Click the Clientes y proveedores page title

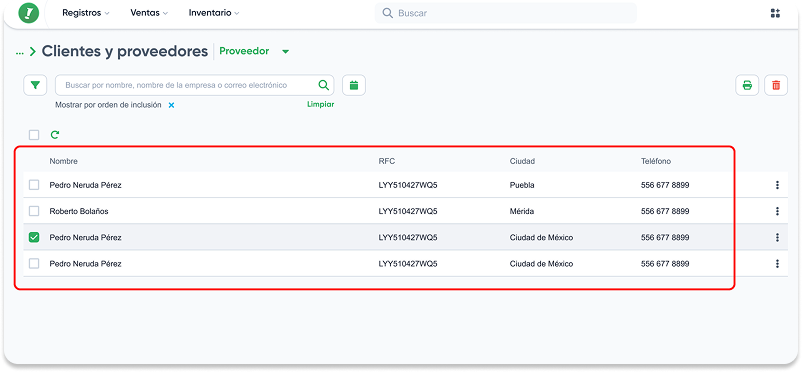(x=125, y=51)
